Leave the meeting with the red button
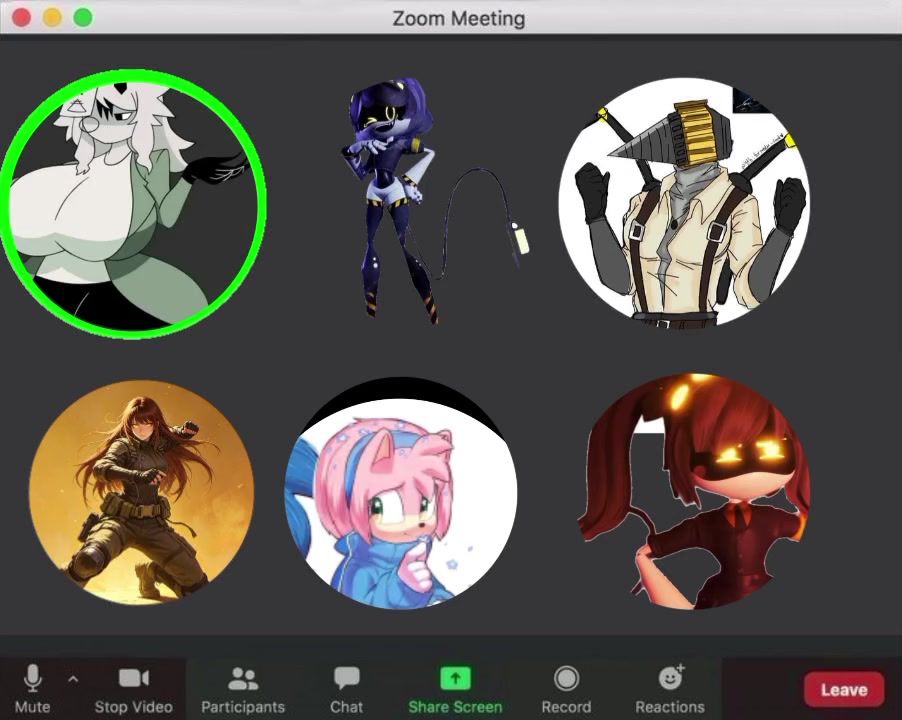 [x=844, y=689]
